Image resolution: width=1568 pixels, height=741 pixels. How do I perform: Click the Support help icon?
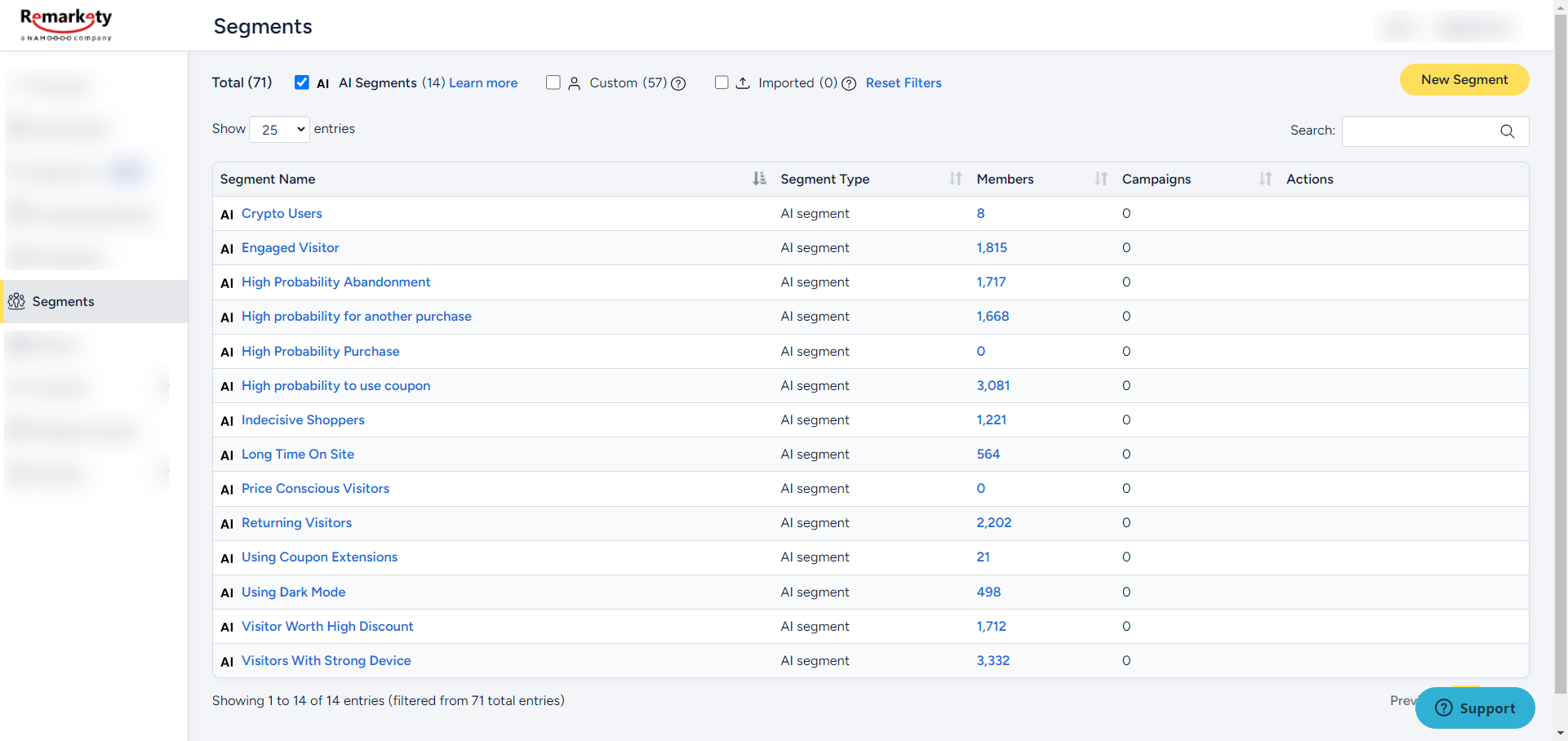click(x=1444, y=708)
